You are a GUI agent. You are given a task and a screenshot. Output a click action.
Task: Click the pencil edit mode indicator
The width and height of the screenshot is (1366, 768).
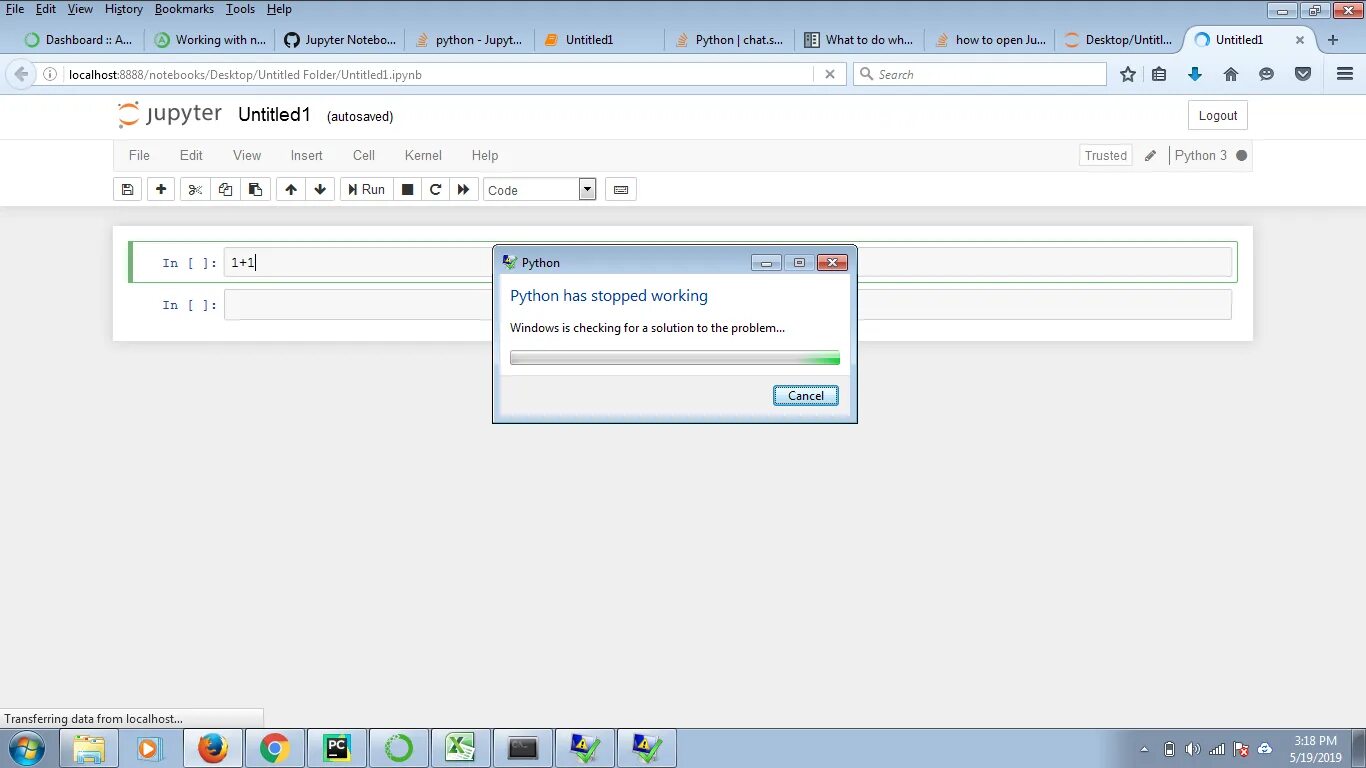[x=1150, y=155]
